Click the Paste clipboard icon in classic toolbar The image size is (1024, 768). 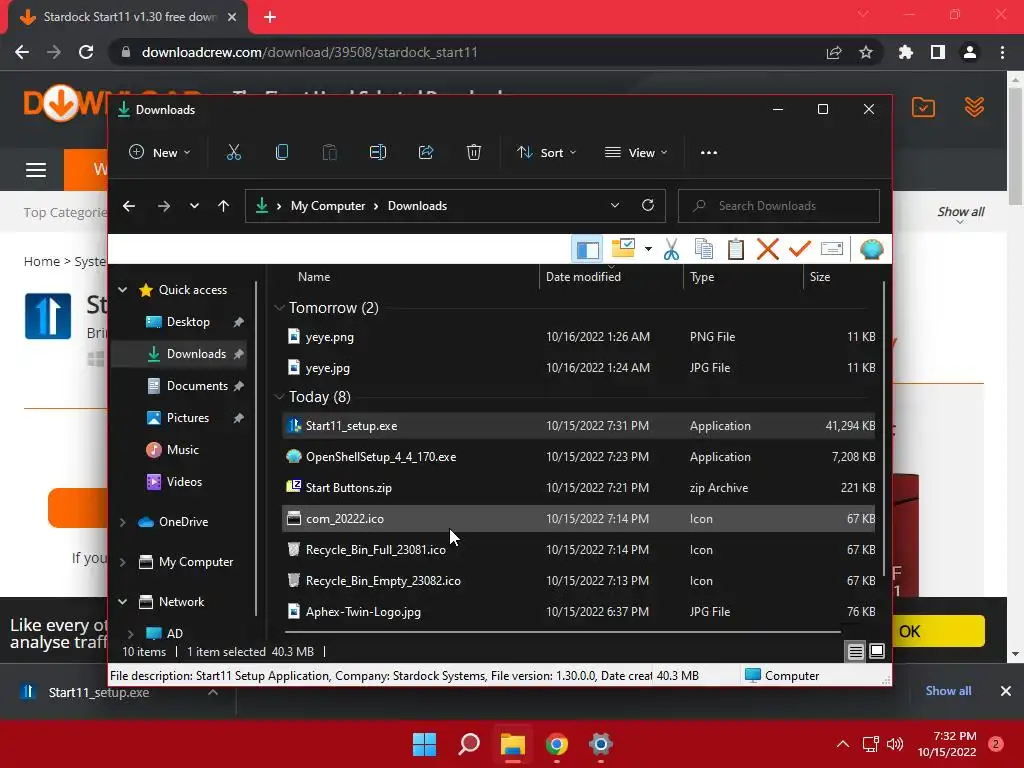735,249
